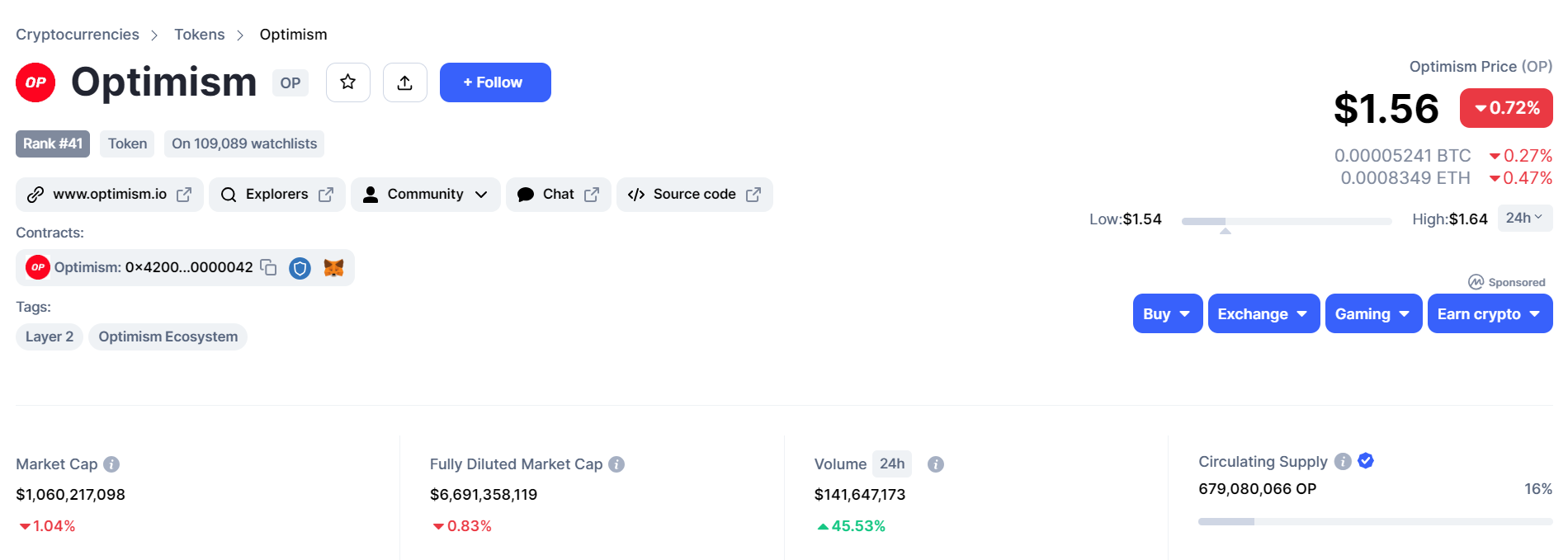The height and width of the screenshot is (560, 1568).
Task: Click the small OP icon in the contract chip
Action: (38, 267)
